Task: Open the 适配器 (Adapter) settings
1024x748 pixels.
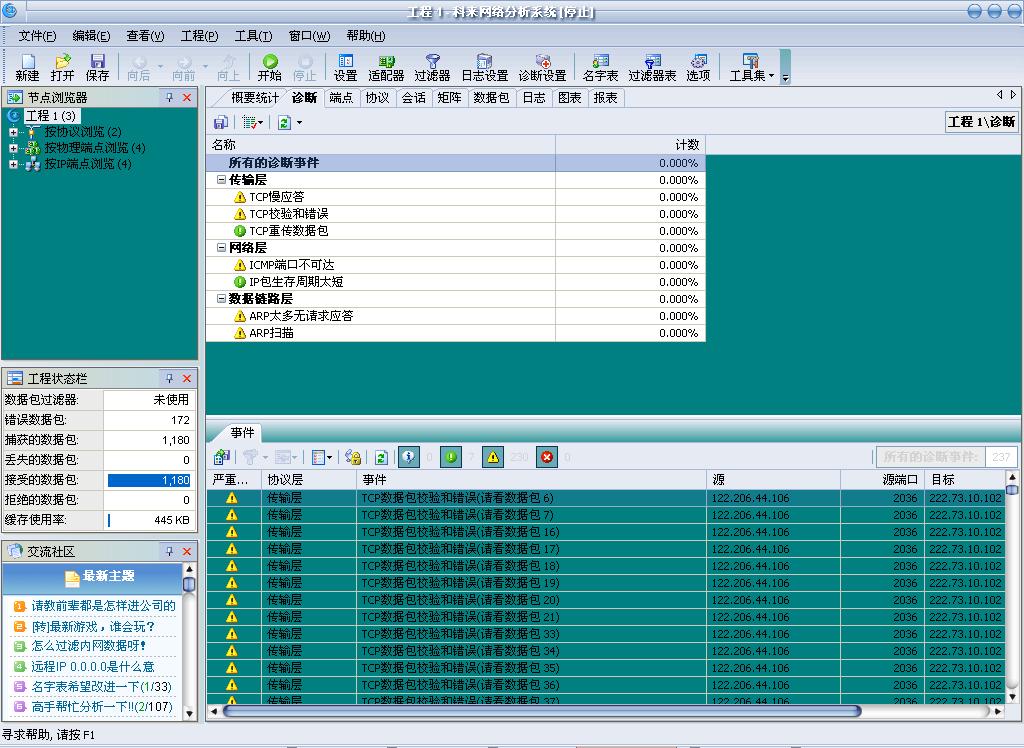Action: [x=385, y=67]
